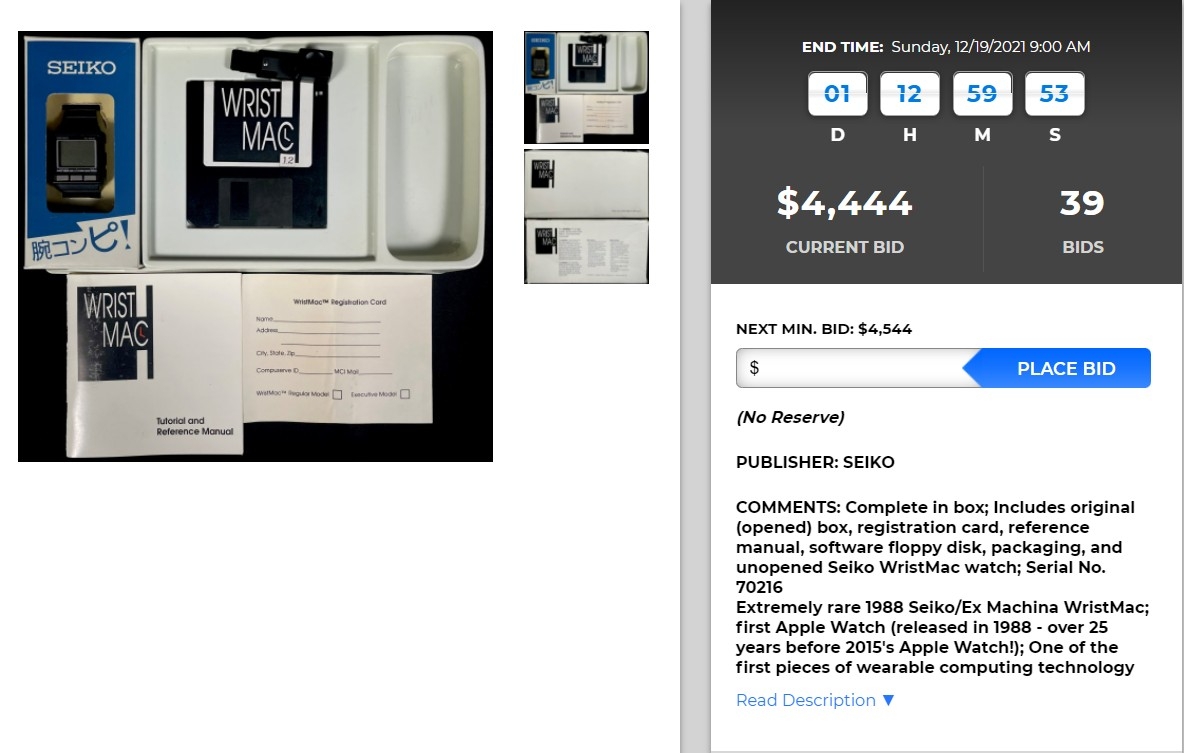
Task: Expand the Read Description link
Action: [x=806, y=700]
